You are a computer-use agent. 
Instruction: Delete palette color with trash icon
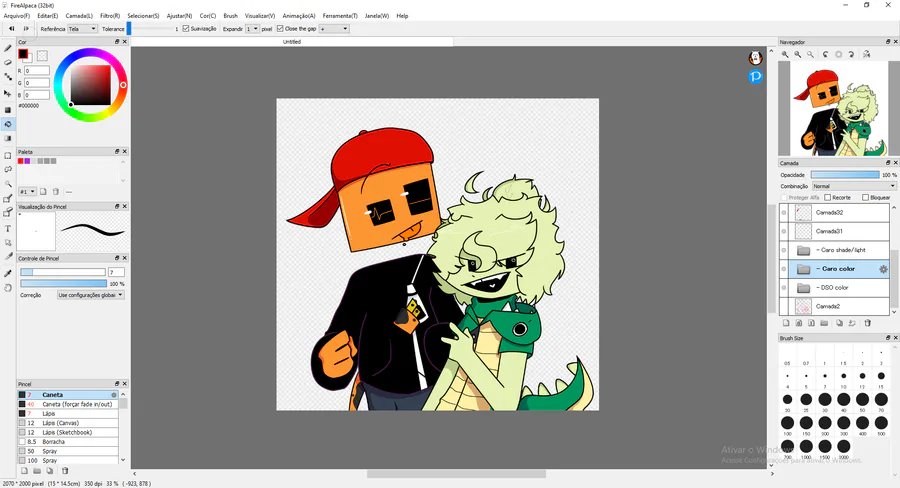coord(56,192)
